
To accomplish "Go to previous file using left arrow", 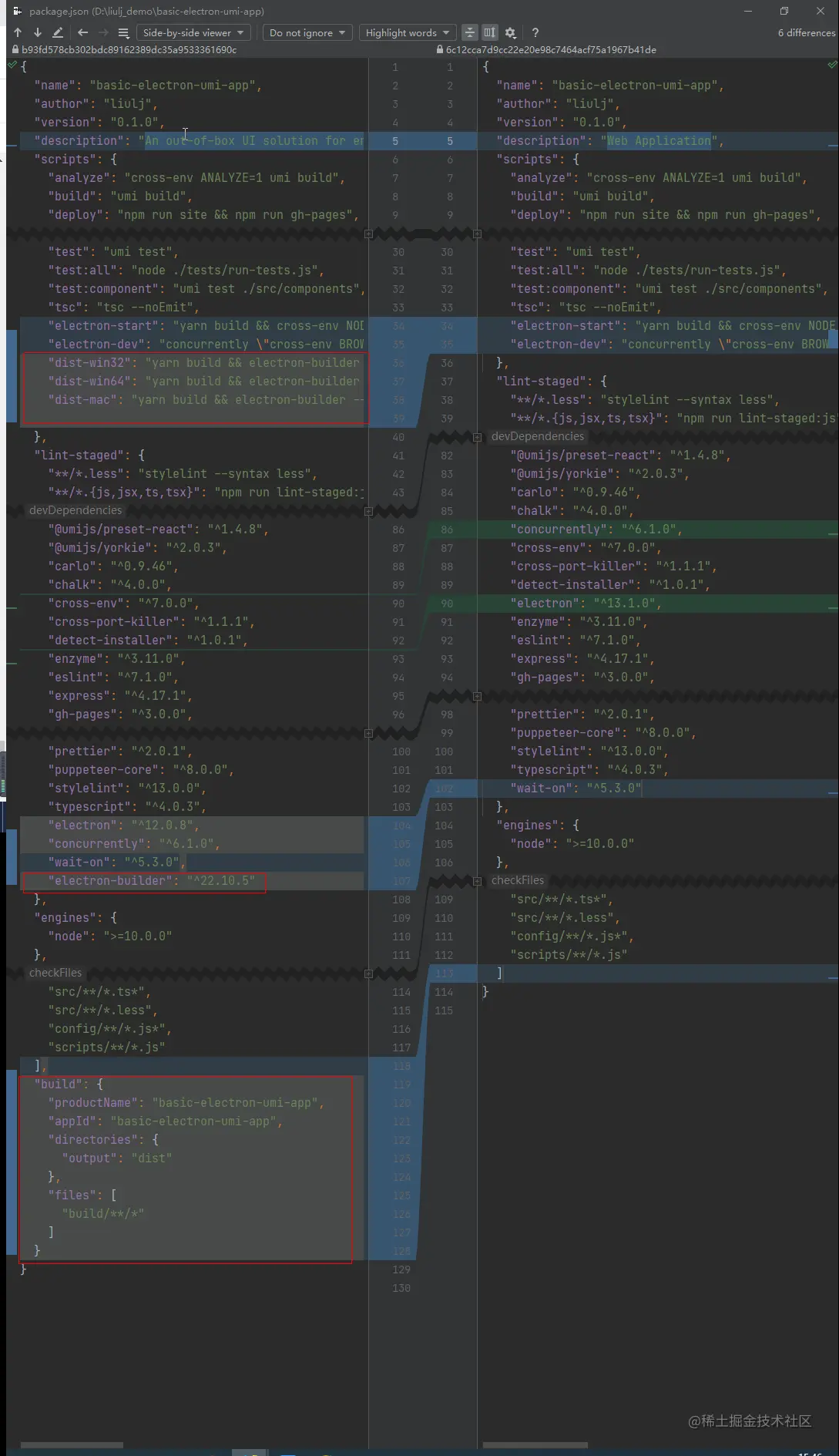I will (82, 32).
